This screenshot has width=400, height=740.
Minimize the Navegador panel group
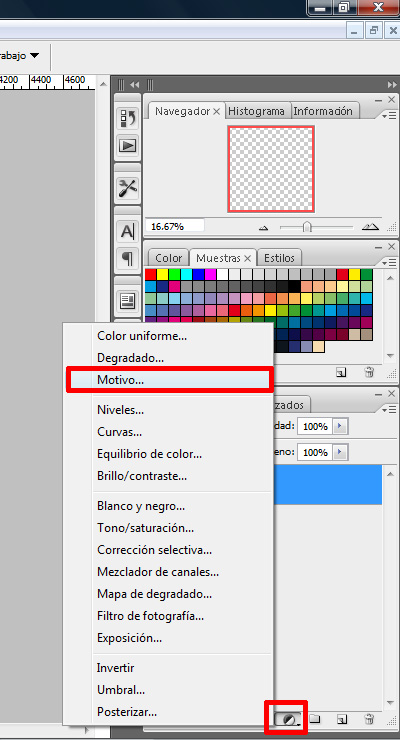pyautogui.click(x=379, y=100)
